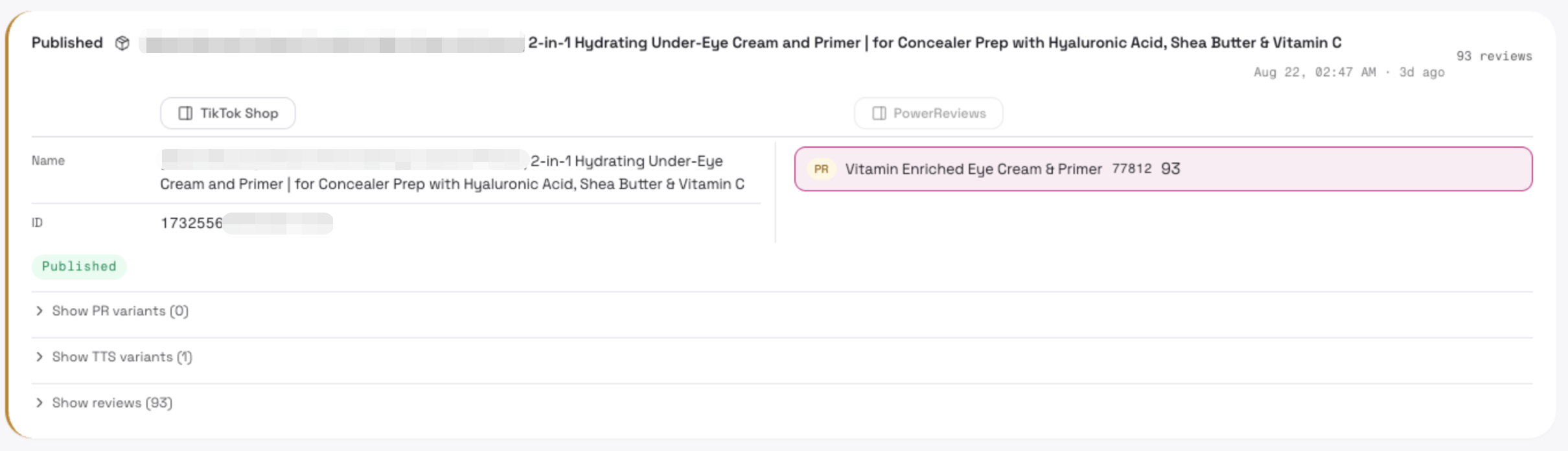Image resolution: width=1568 pixels, height=451 pixels.
Task: Click Show TTS variants (1) label
Action: point(122,357)
